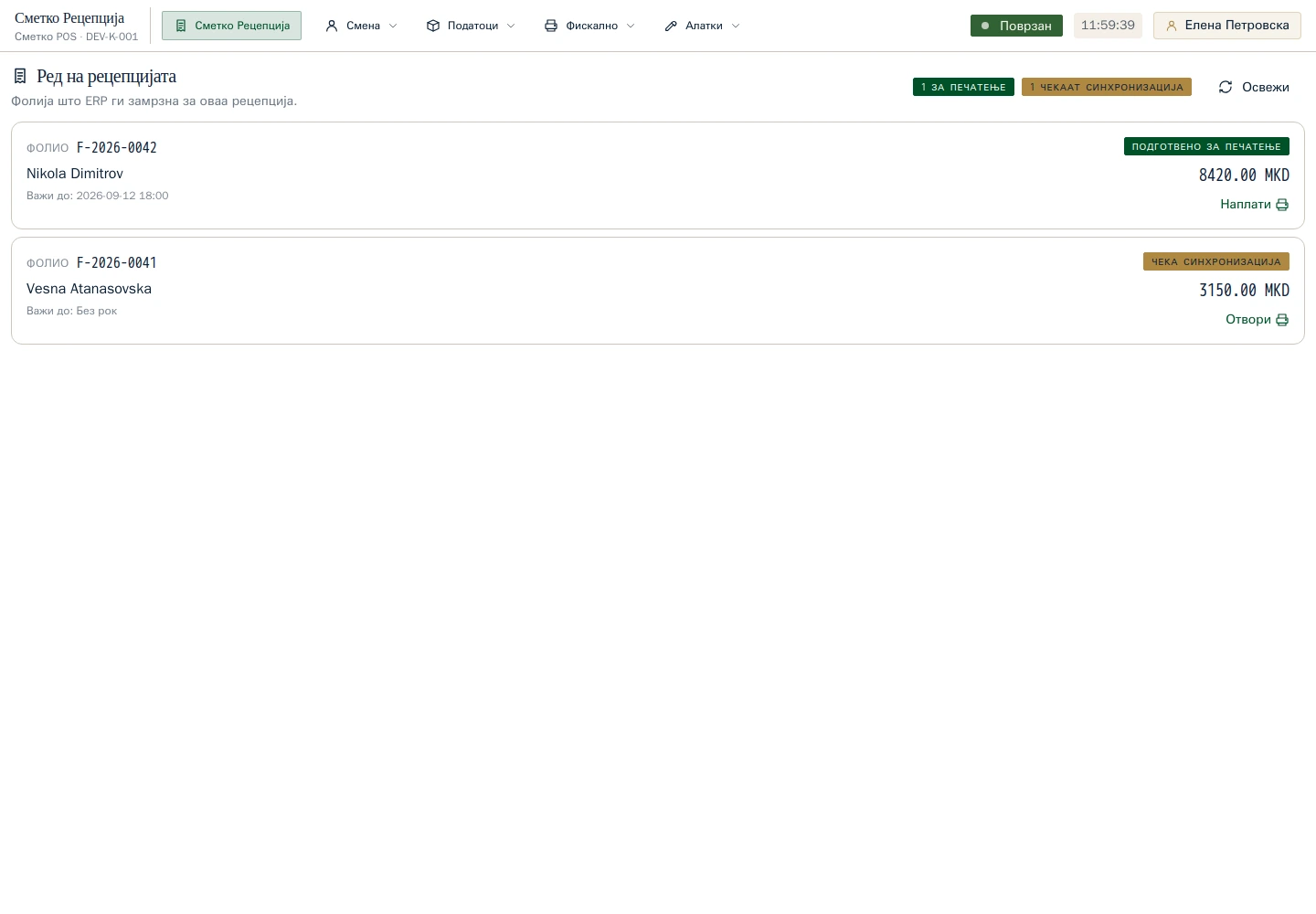
Task: Open the Елена Петровска user button
Action: pos(1227,26)
